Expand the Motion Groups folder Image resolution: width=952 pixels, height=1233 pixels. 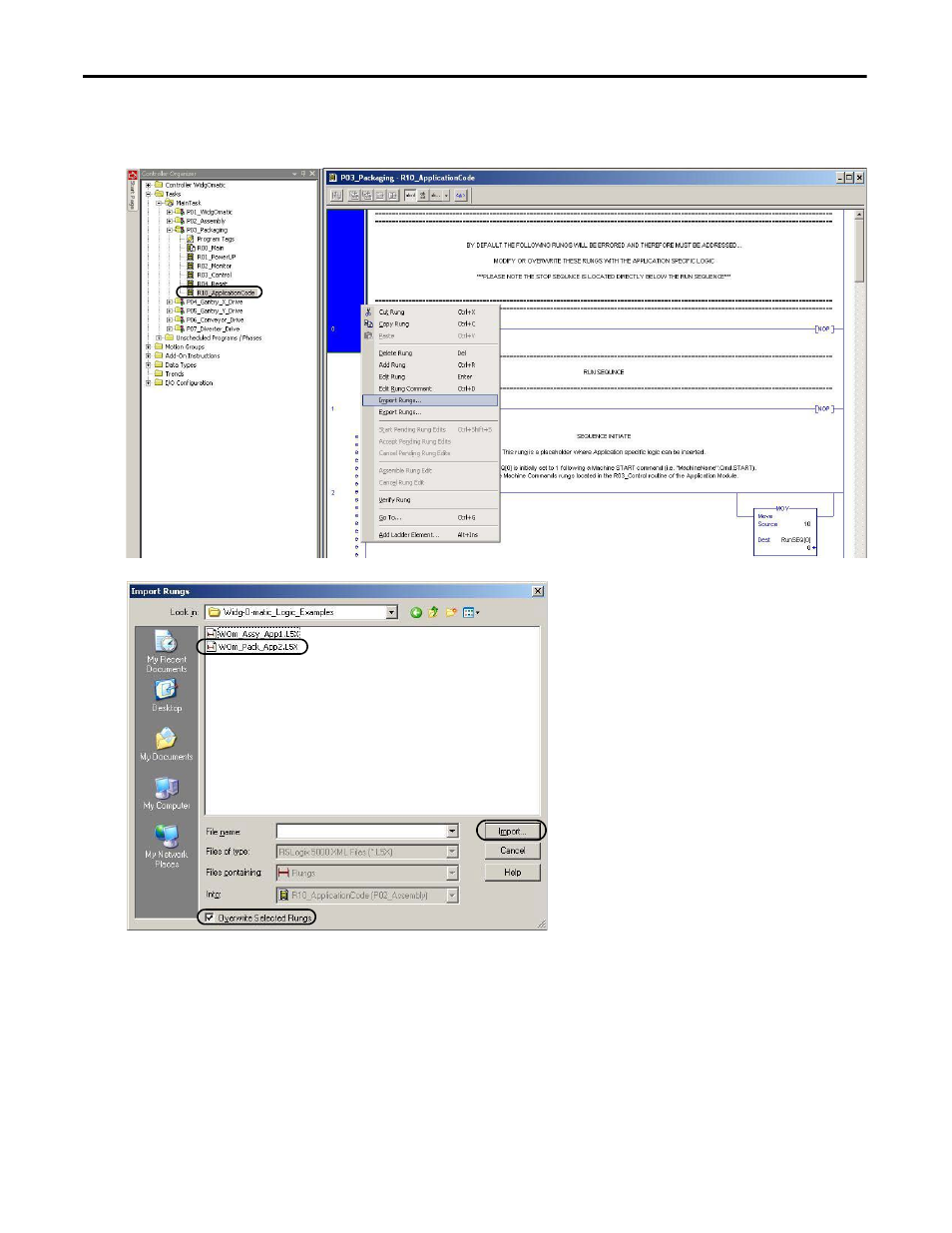[149, 346]
